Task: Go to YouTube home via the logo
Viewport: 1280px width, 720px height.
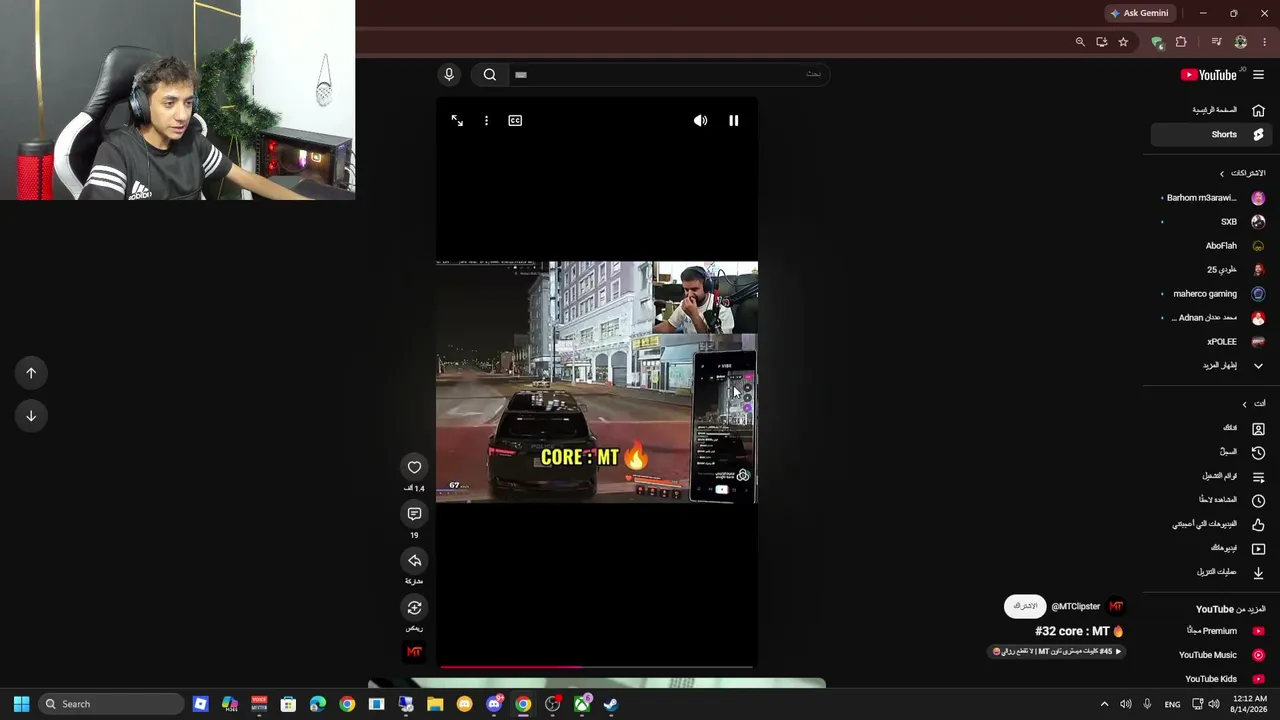Action: point(1209,75)
